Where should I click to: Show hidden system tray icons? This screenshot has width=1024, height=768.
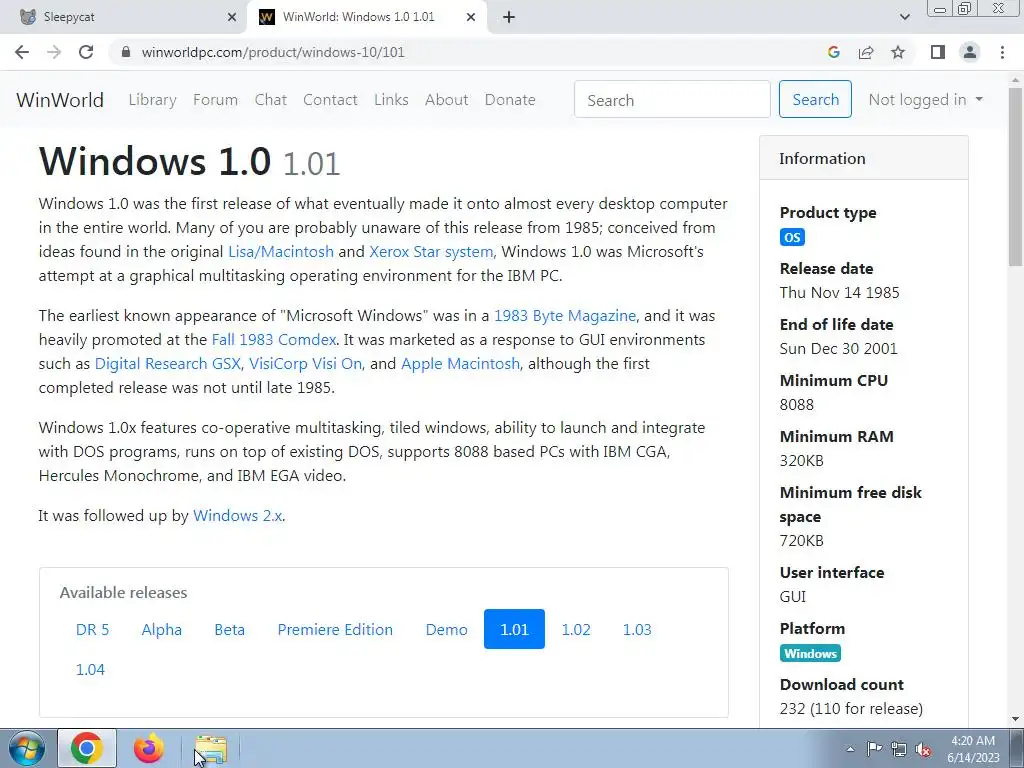(850, 749)
